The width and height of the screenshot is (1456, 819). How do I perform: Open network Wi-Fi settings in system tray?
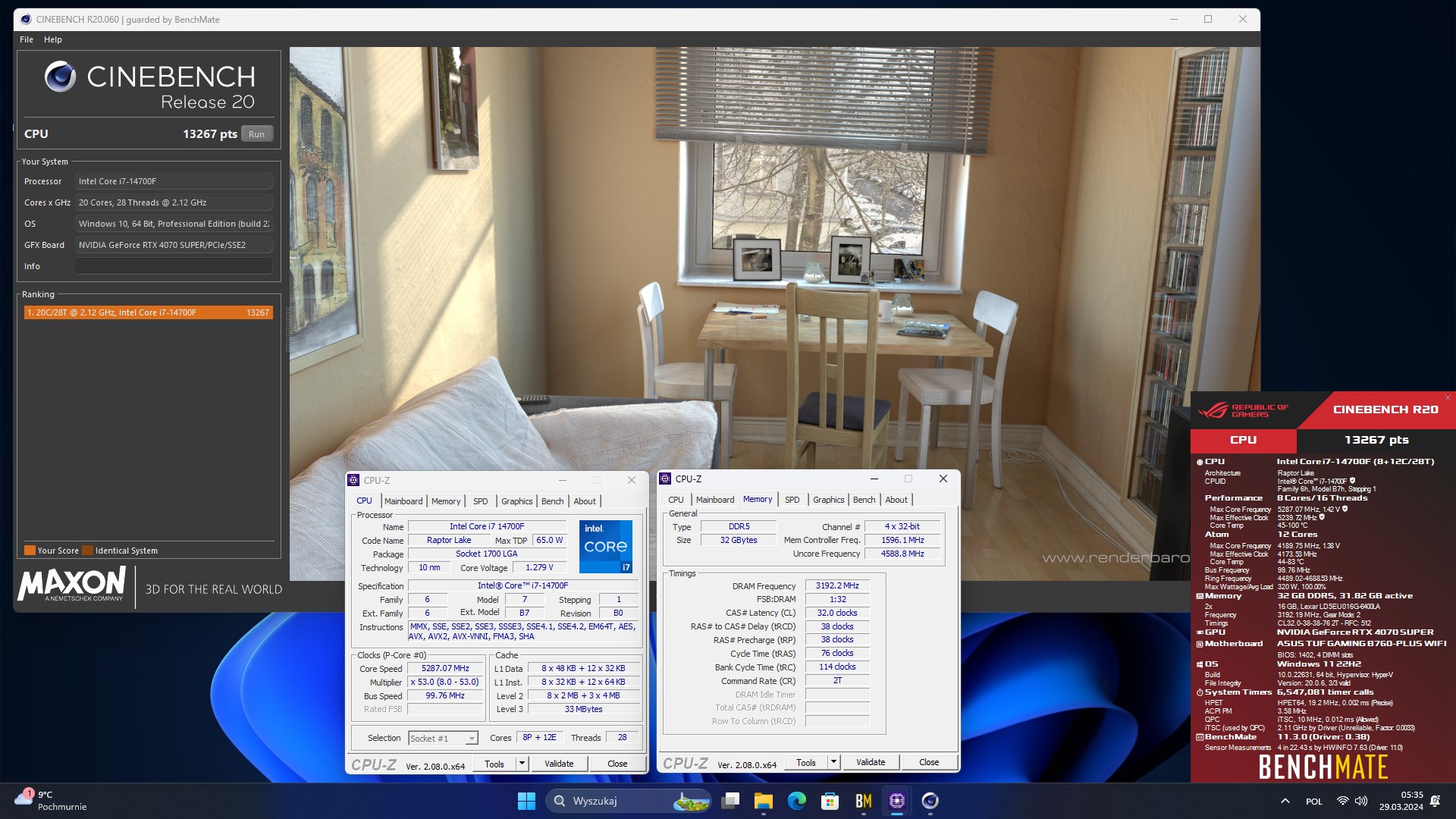[x=1342, y=801]
